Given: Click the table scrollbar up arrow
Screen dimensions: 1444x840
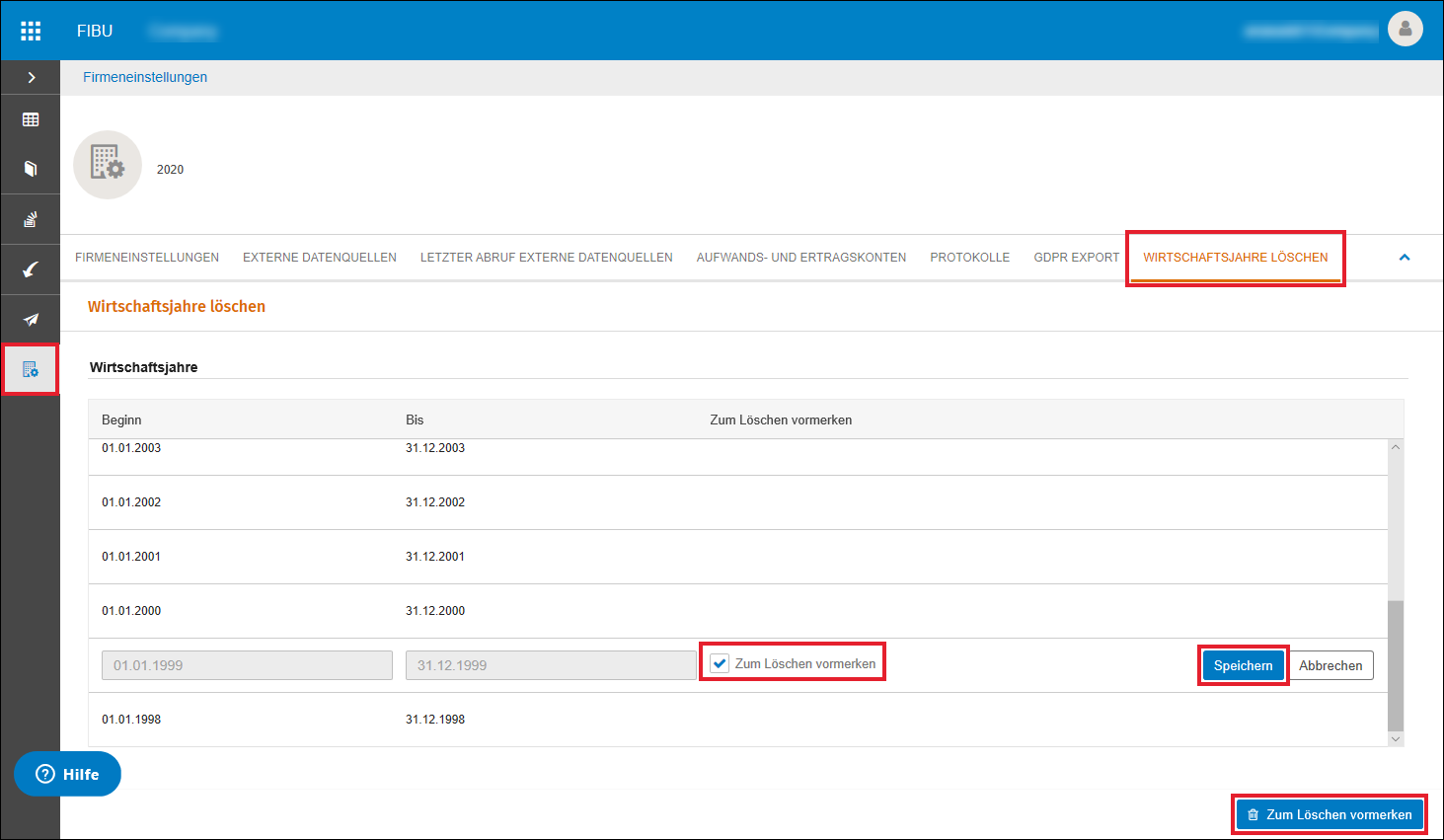Looking at the screenshot, I should pos(1396,447).
